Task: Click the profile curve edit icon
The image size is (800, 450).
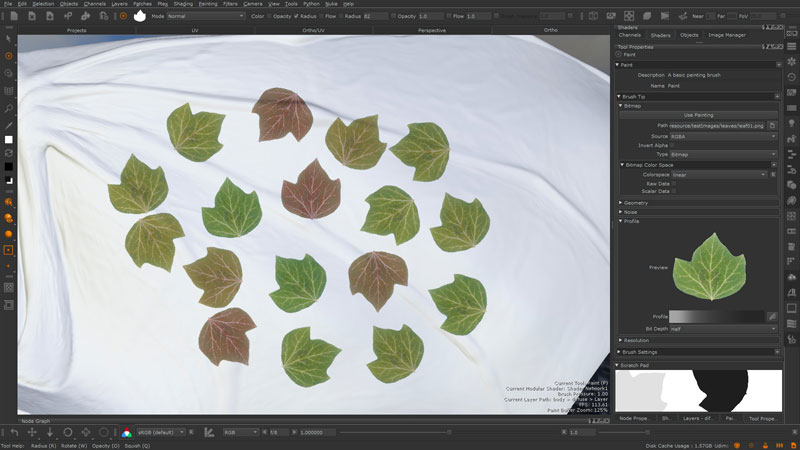Action: click(x=772, y=316)
